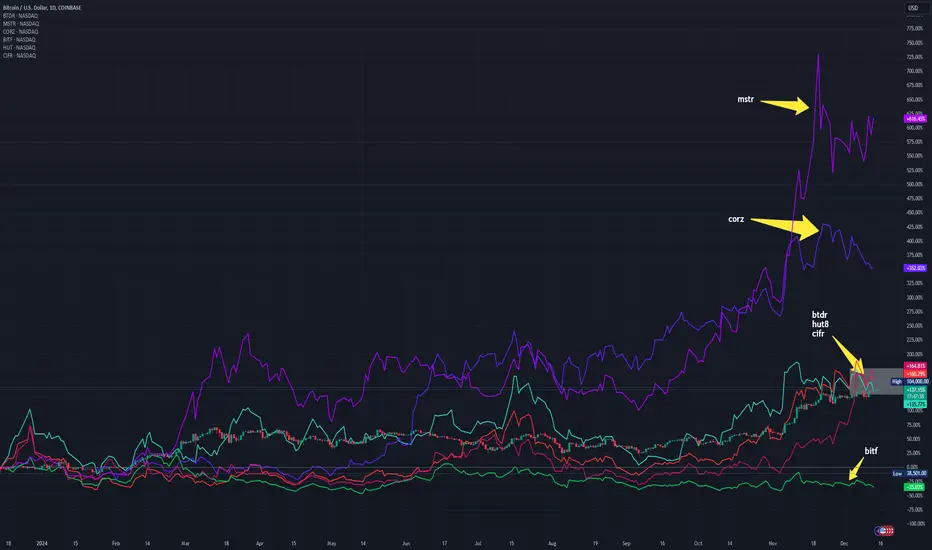Click the Dec label on time axis
This screenshot has width=932, height=550.
click(x=844, y=543)
